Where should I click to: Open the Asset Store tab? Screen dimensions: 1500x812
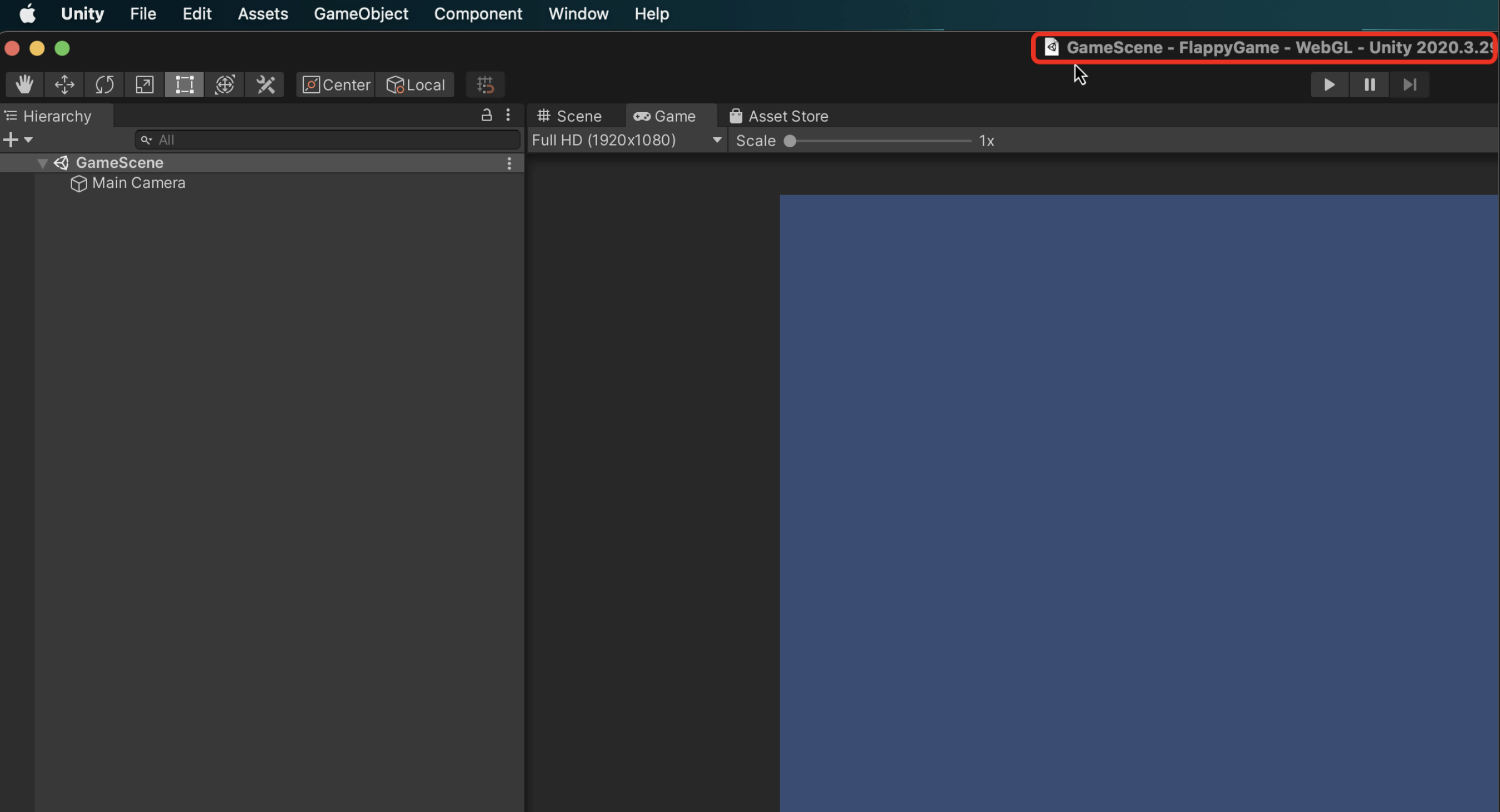779,116
